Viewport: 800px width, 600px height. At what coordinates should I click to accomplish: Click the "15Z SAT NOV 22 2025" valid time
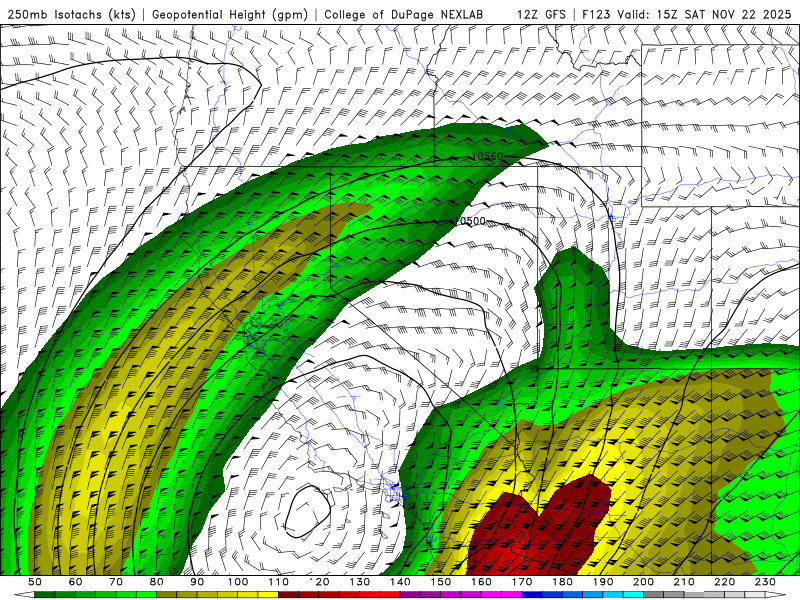point(723,15)
